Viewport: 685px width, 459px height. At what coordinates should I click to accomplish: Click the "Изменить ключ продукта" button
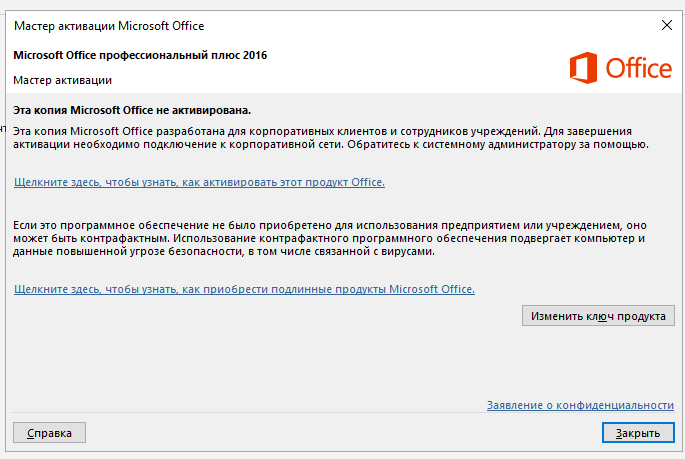[598, 316]
